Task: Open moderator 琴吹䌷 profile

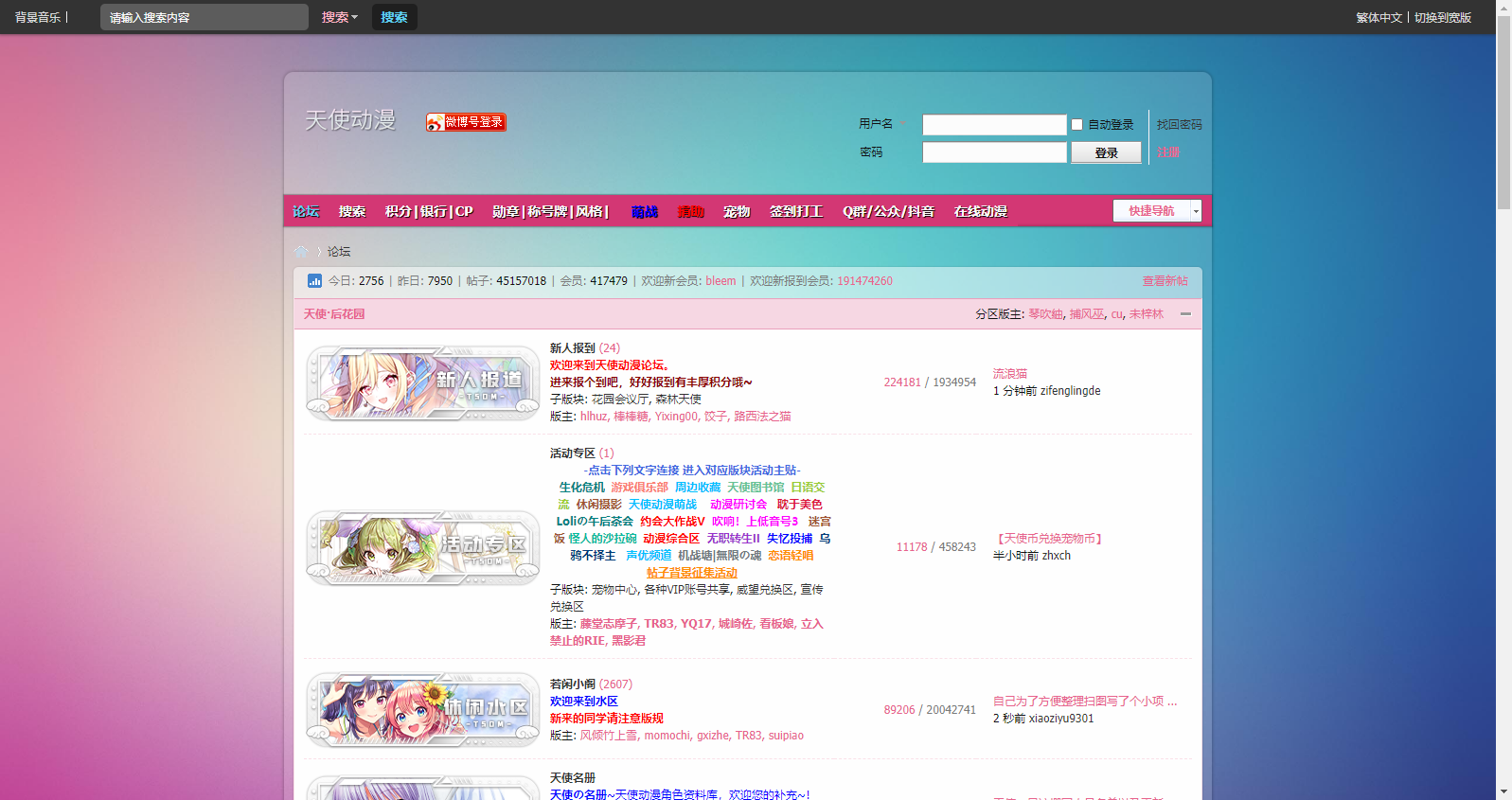Action: (x=1045, y=314)
